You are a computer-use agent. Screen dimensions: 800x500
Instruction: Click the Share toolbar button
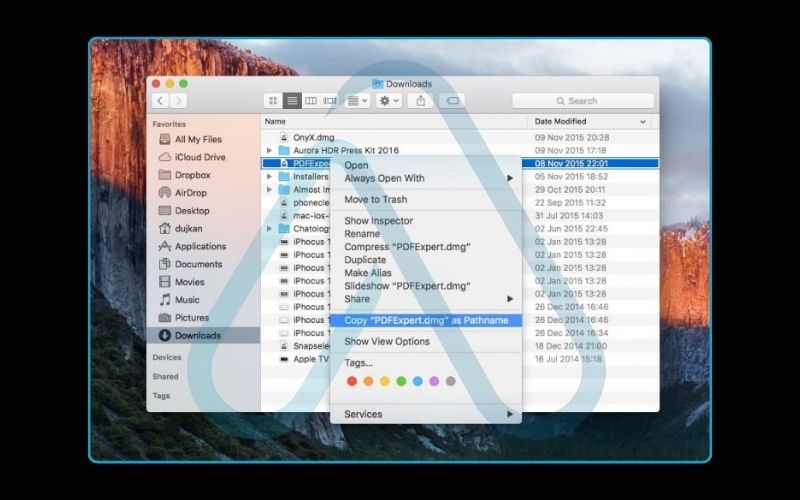point(420,101)
